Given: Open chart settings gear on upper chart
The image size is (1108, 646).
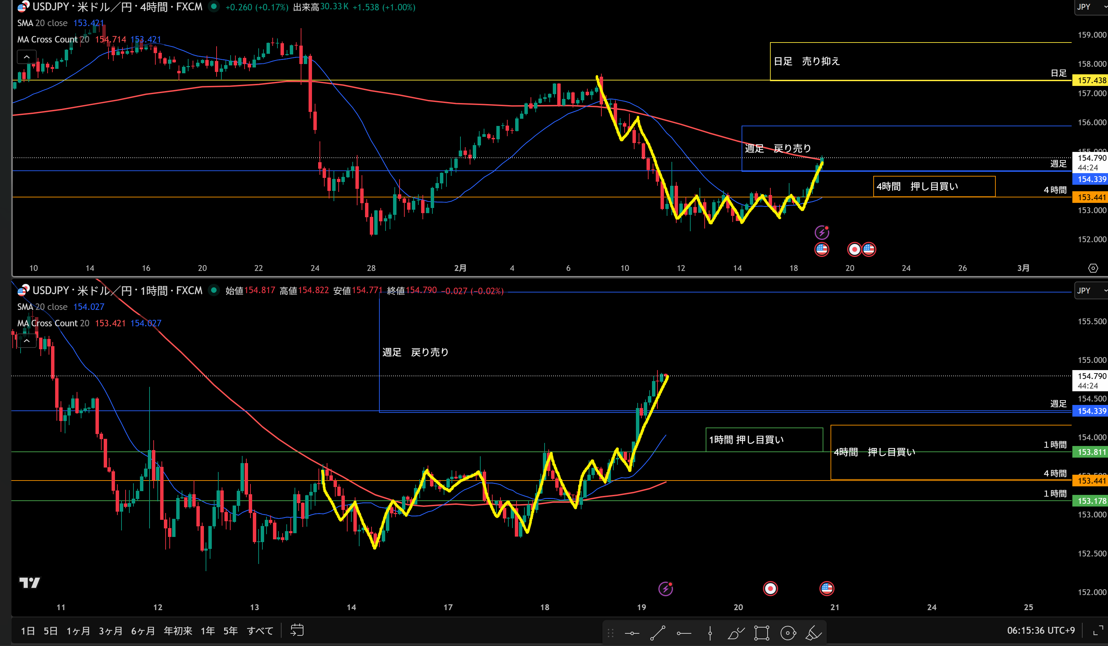Looking at the screenshot, I should click(x=1093, y=268).
